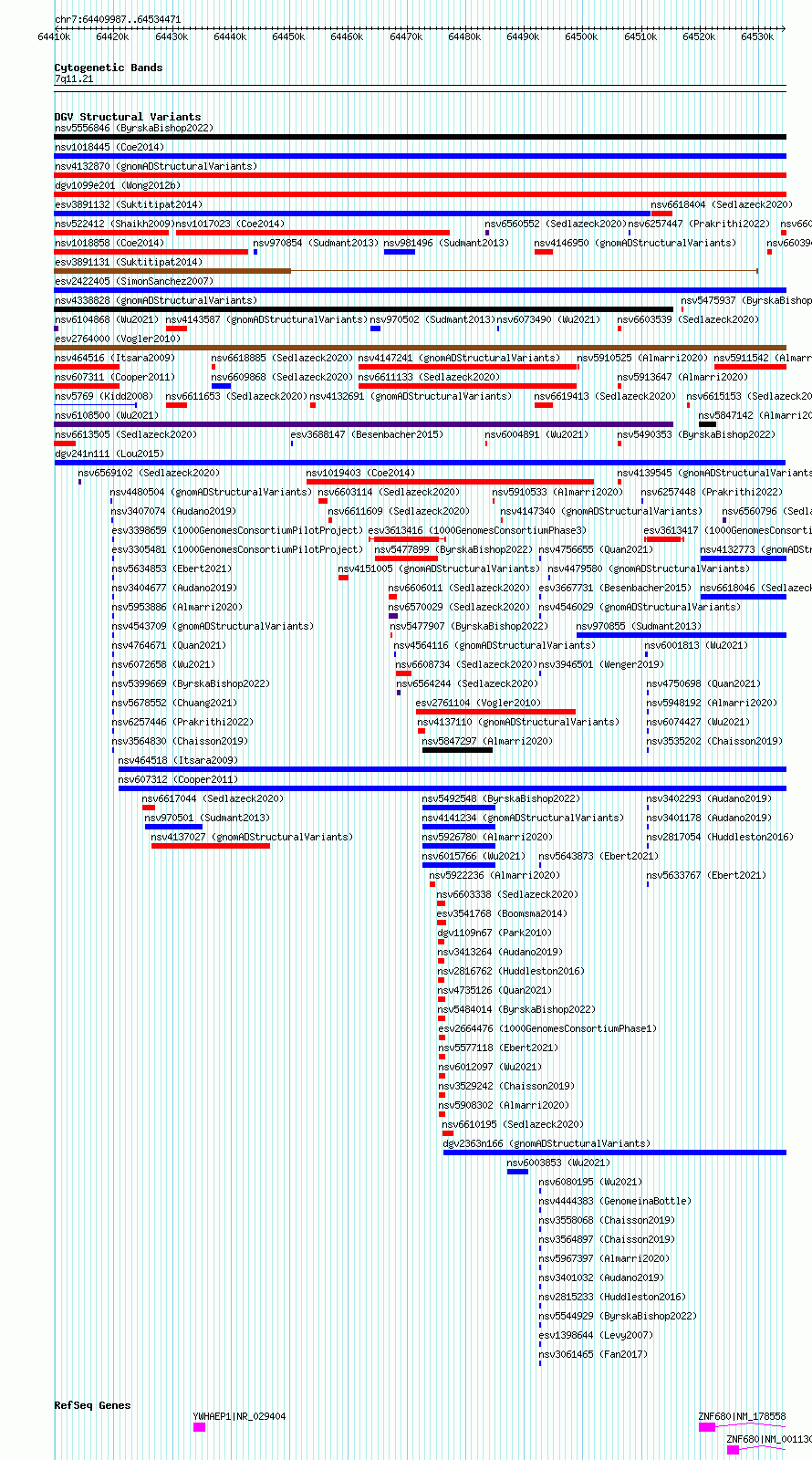The image size is (812, 1460).
Task: Select nsv4146950 (gnomADStructuralVariants) label
Action: click(635, 243)
